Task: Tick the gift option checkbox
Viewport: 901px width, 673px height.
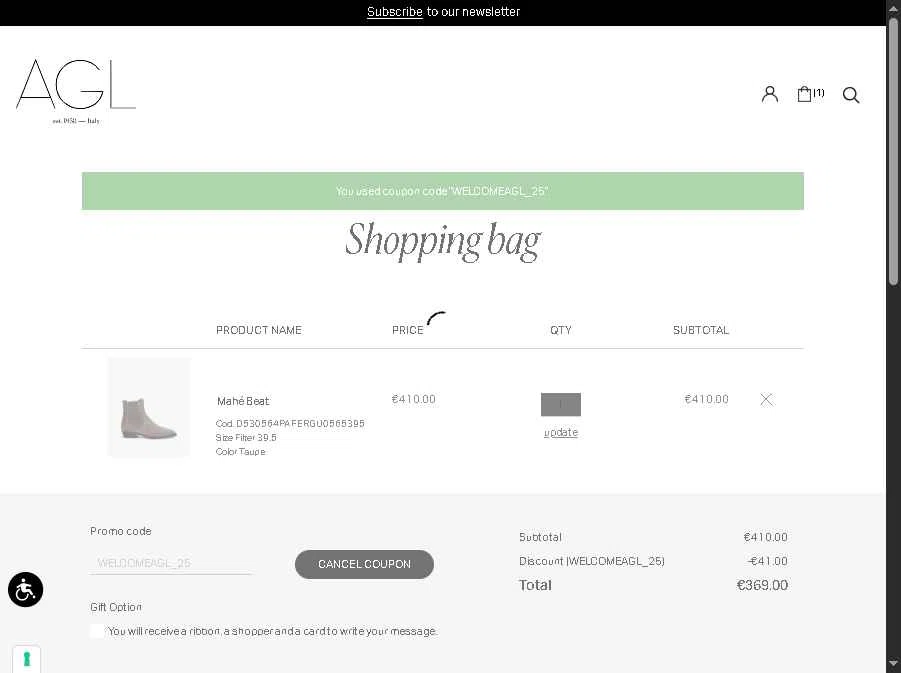Action: point(97,630)
